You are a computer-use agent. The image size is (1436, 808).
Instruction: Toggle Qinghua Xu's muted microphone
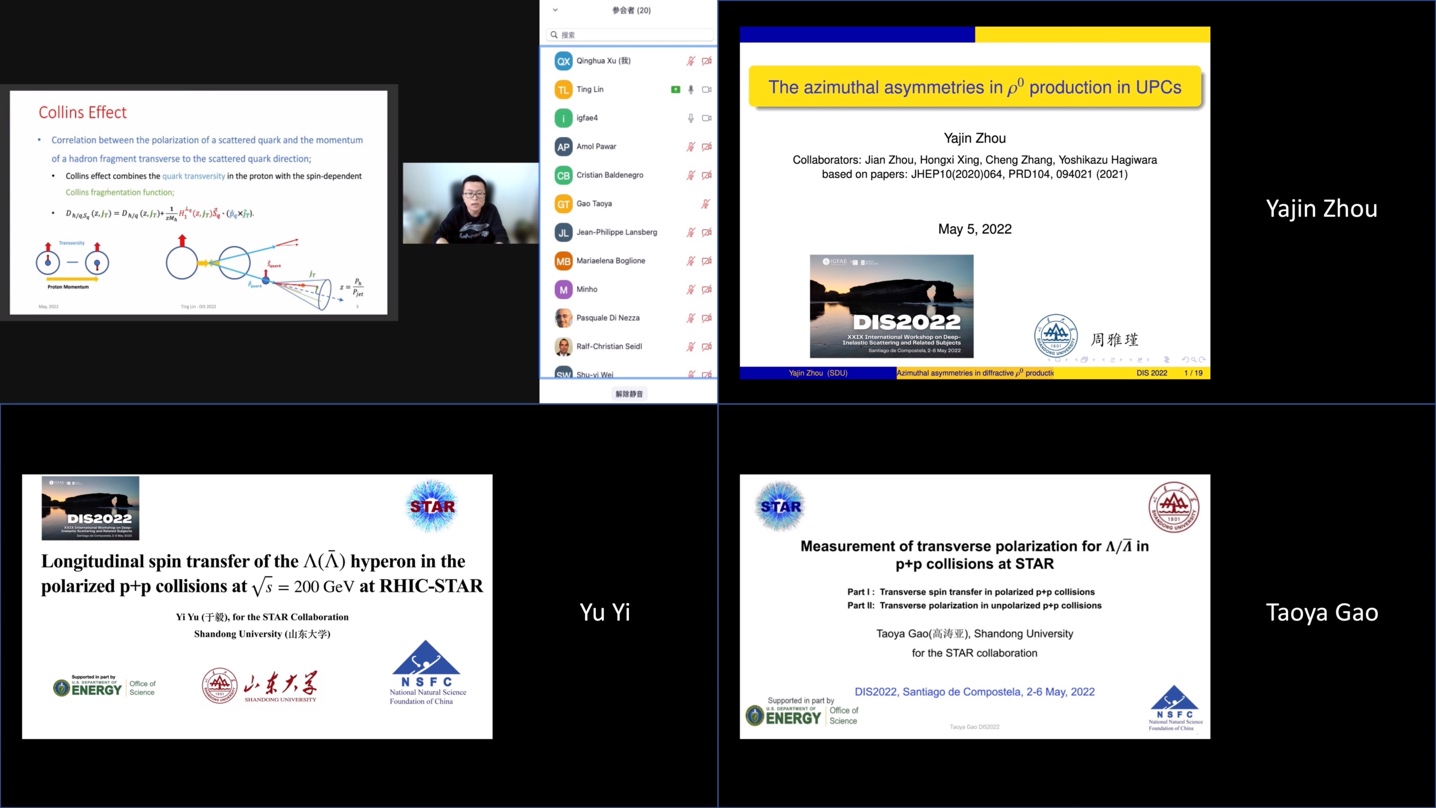click(690, 61)
